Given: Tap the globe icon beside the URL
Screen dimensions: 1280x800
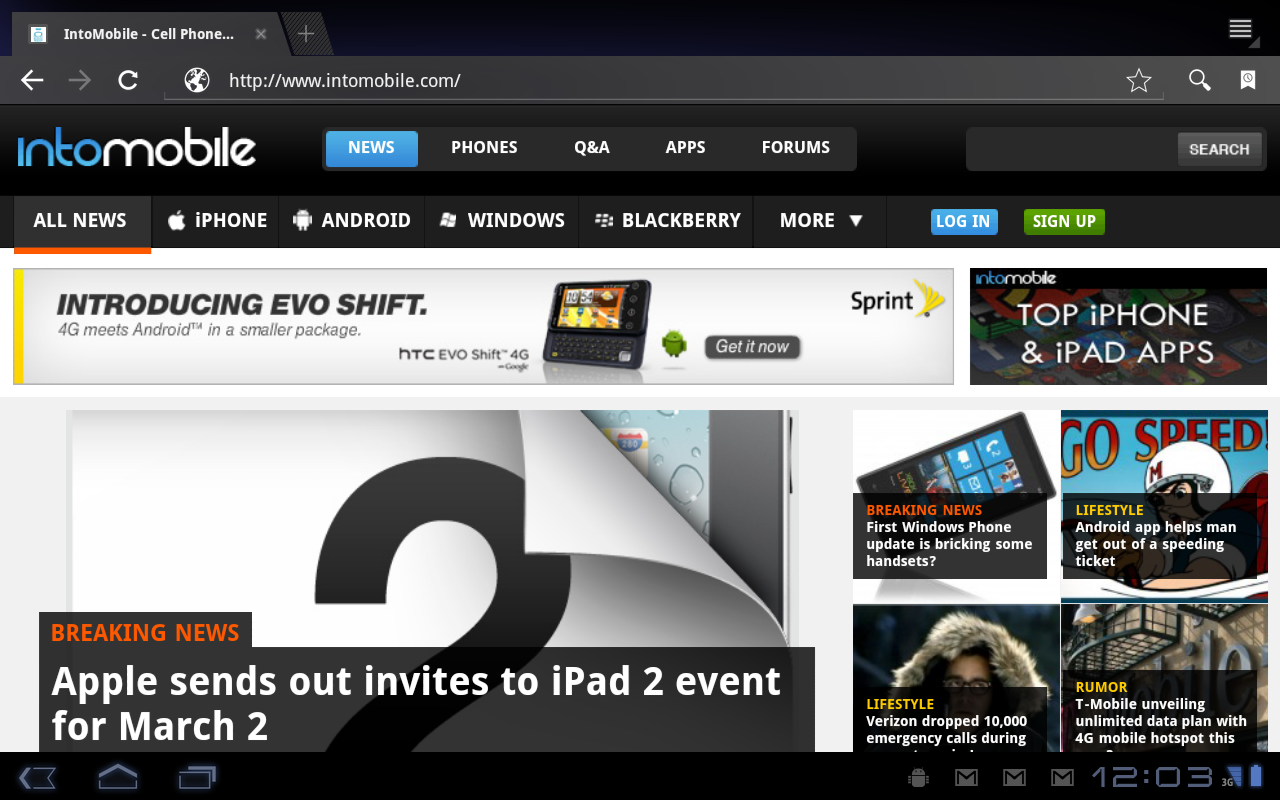Looking at the screenshot, I should (197, 80).
